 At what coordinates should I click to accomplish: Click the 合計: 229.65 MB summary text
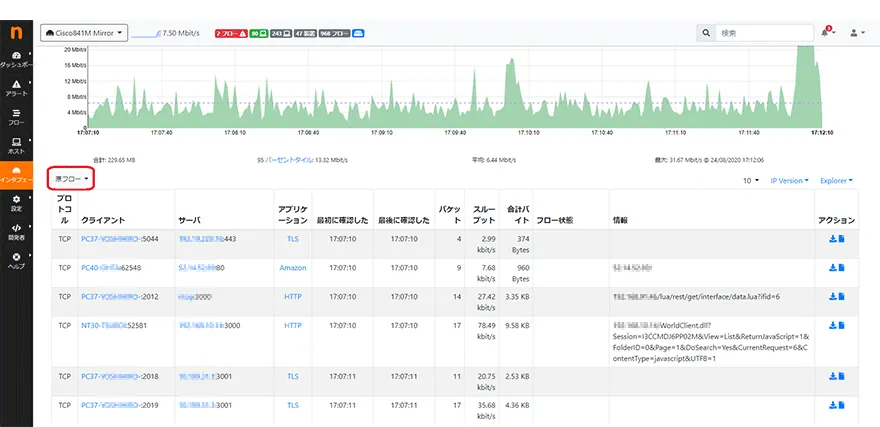[114, 160]
